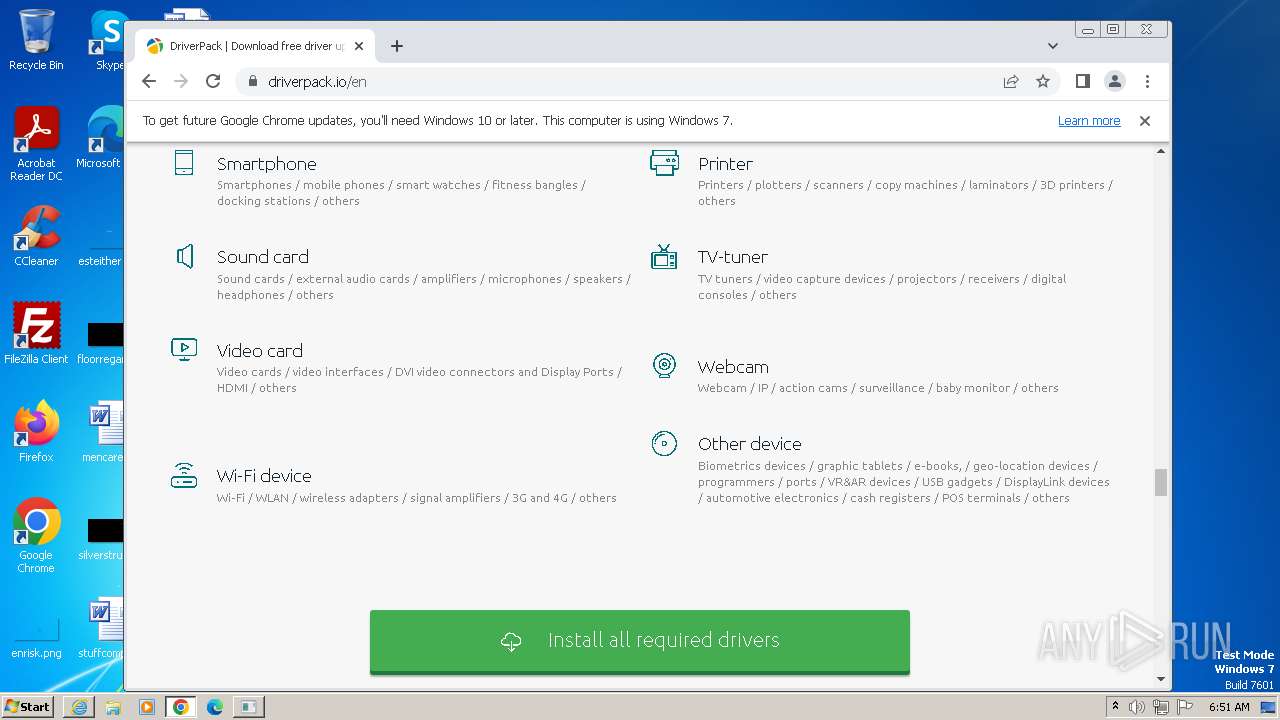This screenshot has height=720, width=1280.
Task: Open the Video card category heading
Action: (259, 351)
